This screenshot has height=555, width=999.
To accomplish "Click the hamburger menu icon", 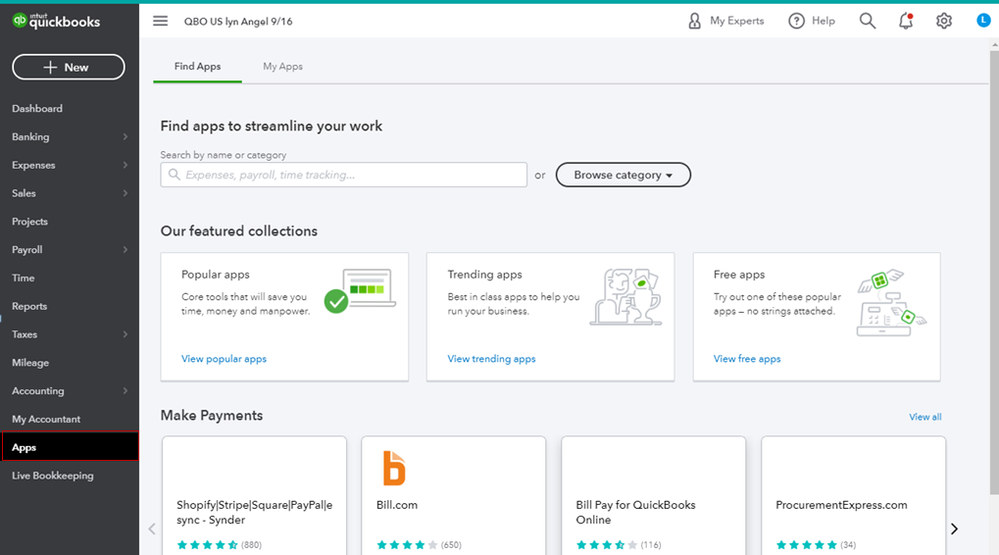I will tap(160, 21).
